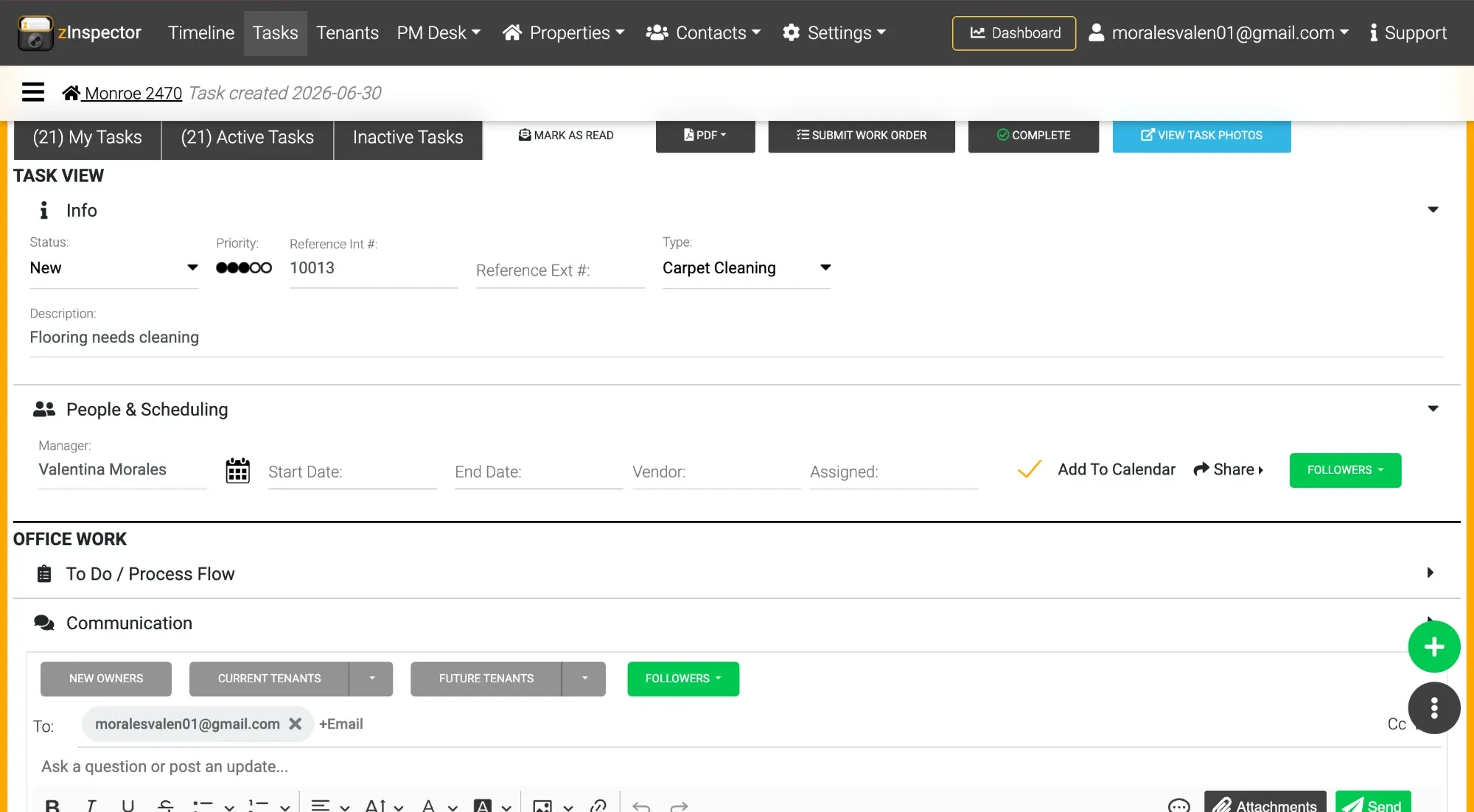
Task: Open View Task Photos
Action: tap(1201, 136)
